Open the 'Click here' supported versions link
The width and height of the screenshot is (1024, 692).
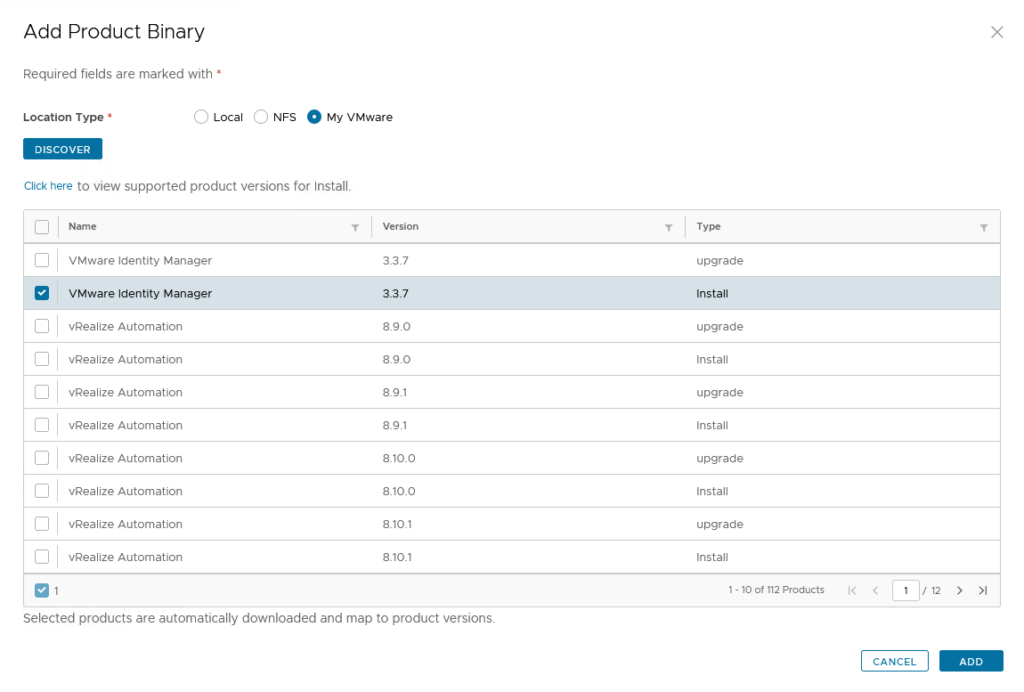tap(48, 186)
